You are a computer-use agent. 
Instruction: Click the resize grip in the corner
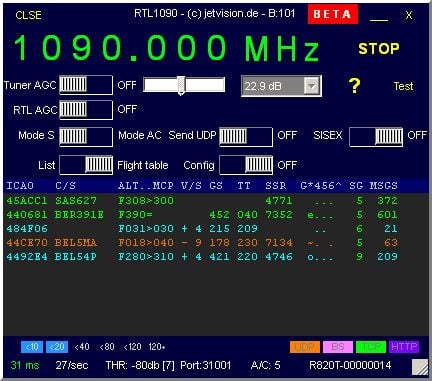tap(420, 367)
